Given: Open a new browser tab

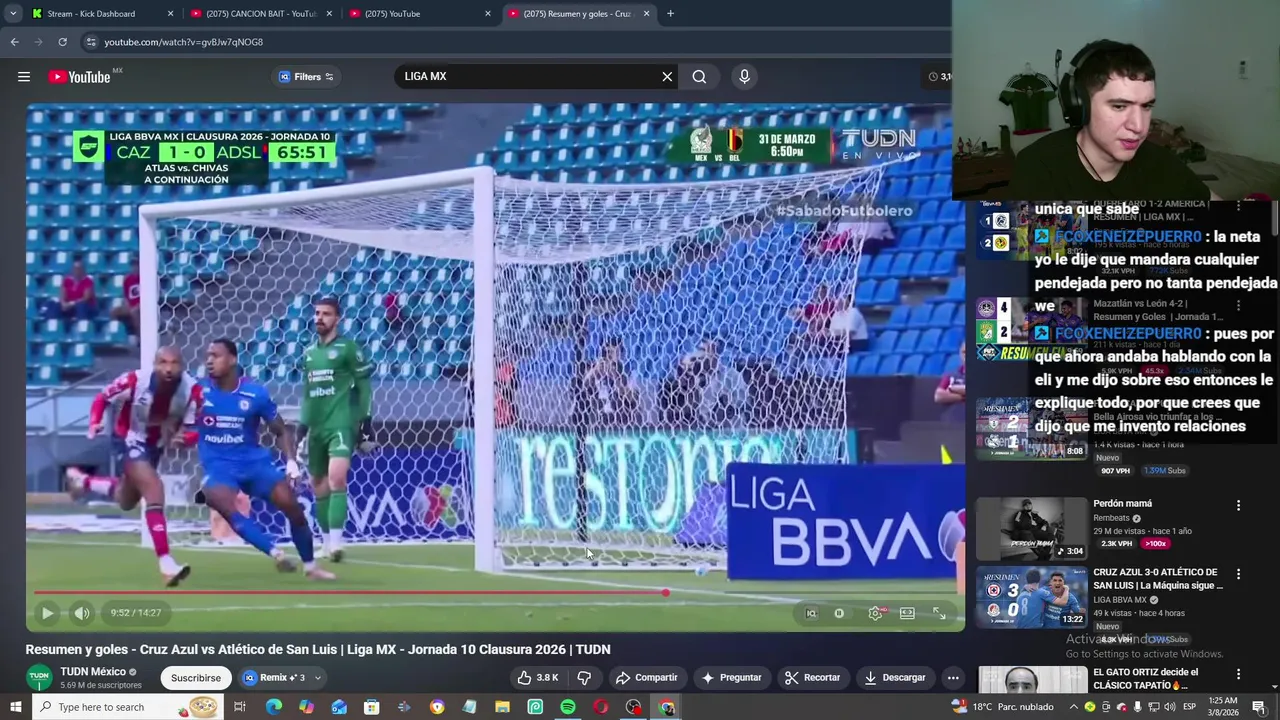Looking at the screenshot, I should 670,14.
